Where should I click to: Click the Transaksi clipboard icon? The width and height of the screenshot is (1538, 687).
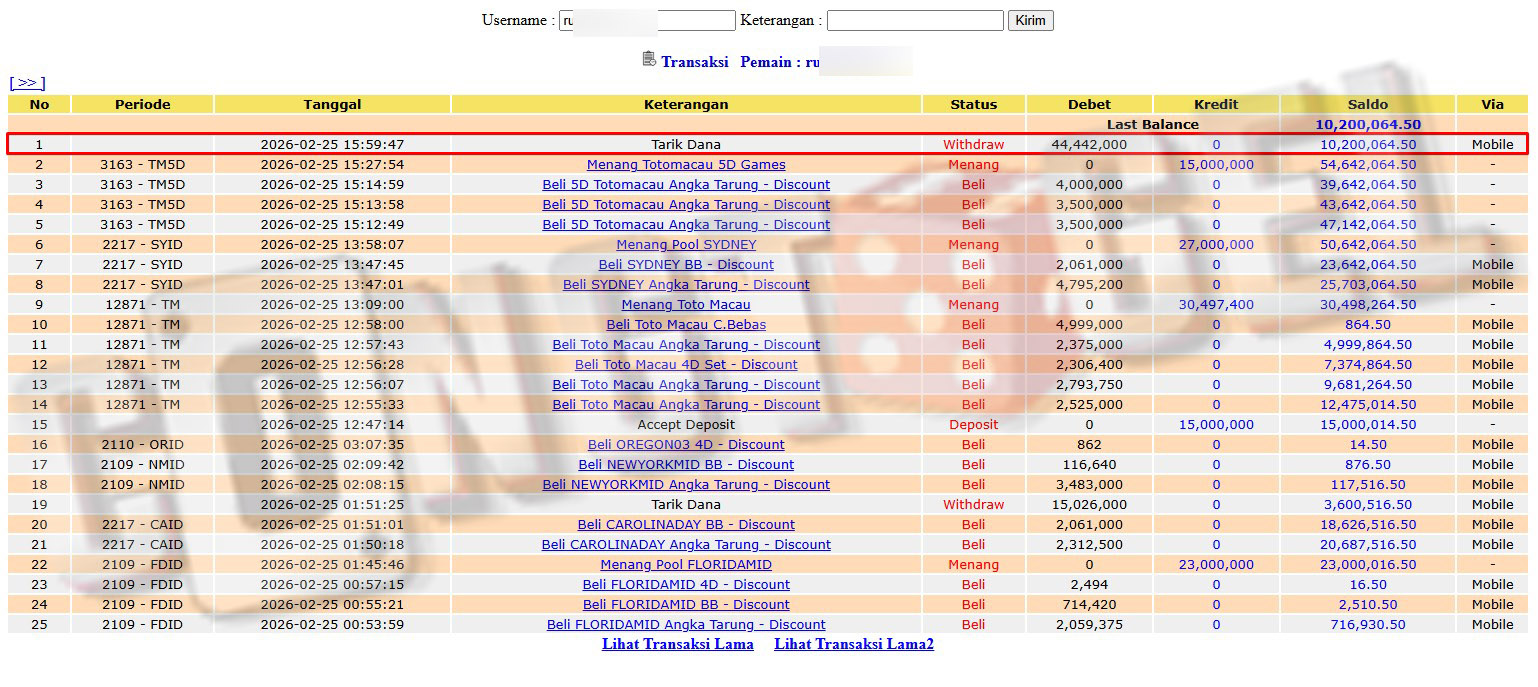(x=649, y=59)
